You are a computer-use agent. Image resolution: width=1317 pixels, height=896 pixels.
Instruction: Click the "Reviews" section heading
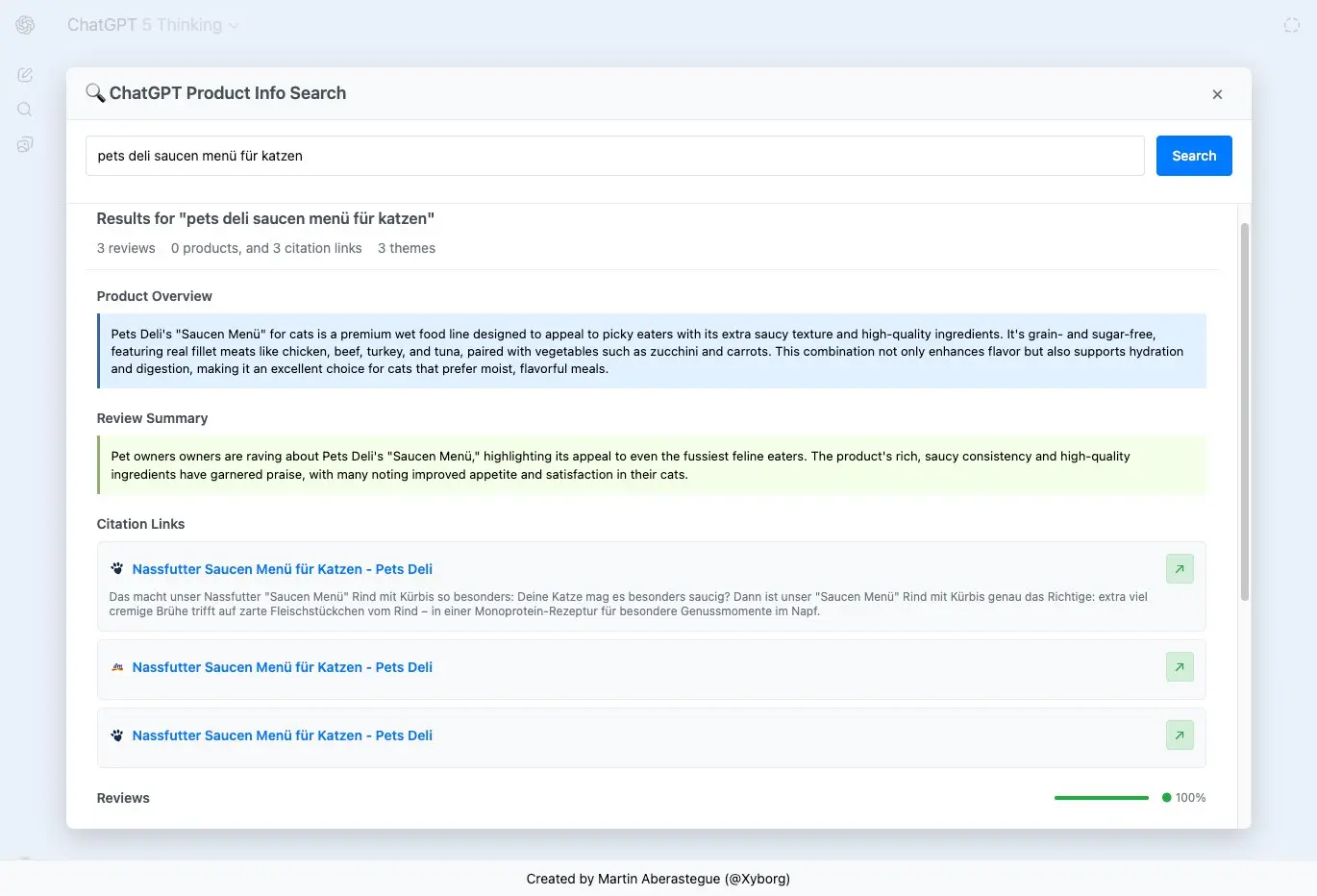click(x=123, y=798)
